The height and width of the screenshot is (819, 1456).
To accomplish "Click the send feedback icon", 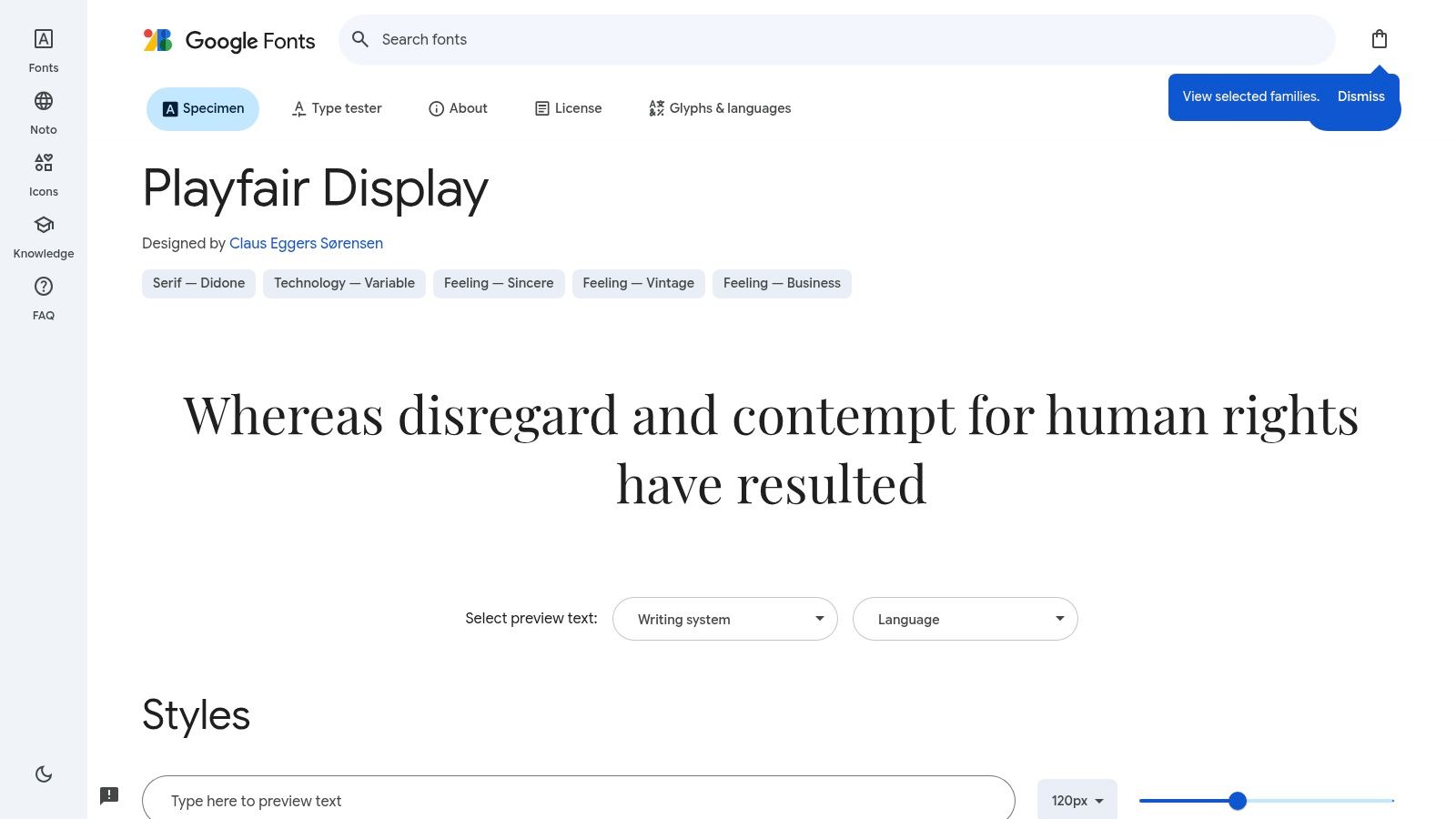I will [109, 795].
